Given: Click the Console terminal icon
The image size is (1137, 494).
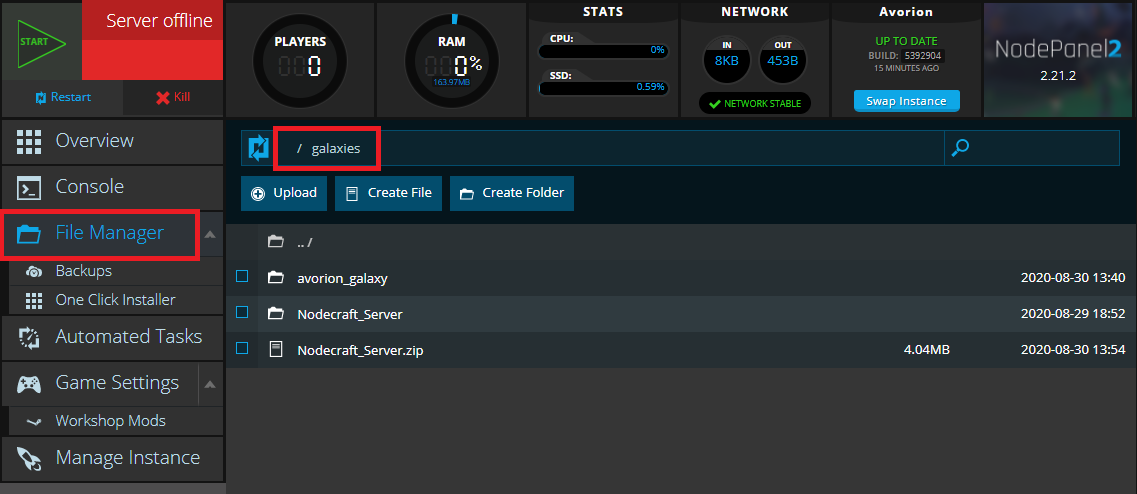Looking at the screenshot, I should (29, 187).
